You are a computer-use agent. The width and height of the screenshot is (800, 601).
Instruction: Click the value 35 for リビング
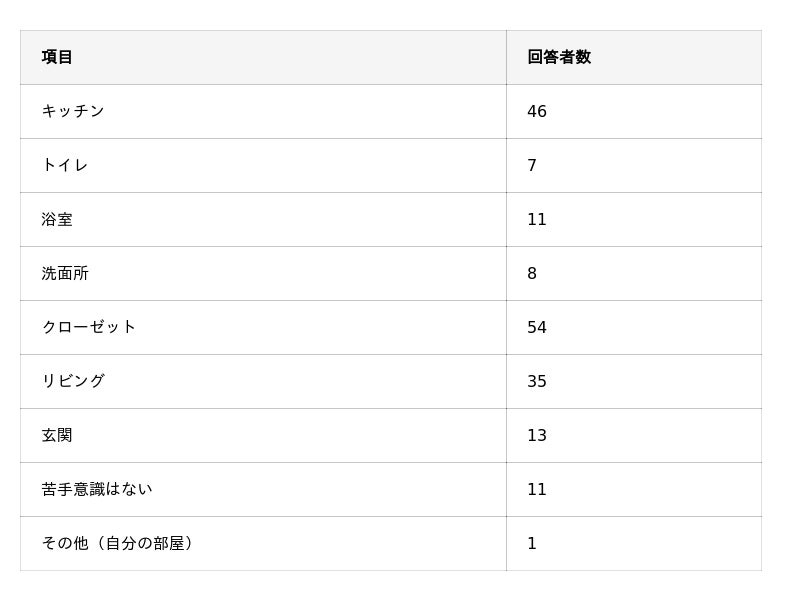tap(537, 381)
